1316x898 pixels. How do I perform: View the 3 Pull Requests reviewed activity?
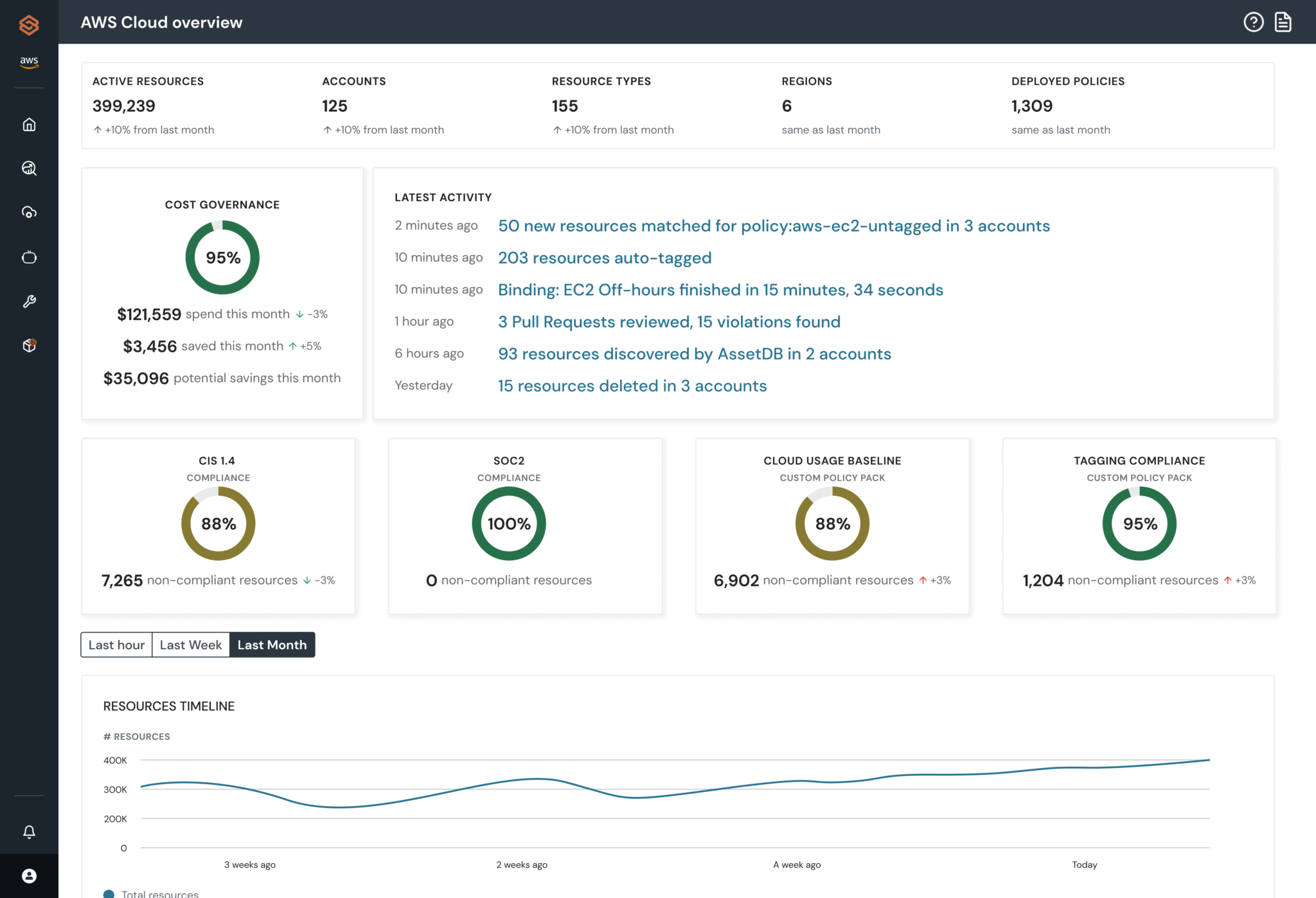coord(669,321)
